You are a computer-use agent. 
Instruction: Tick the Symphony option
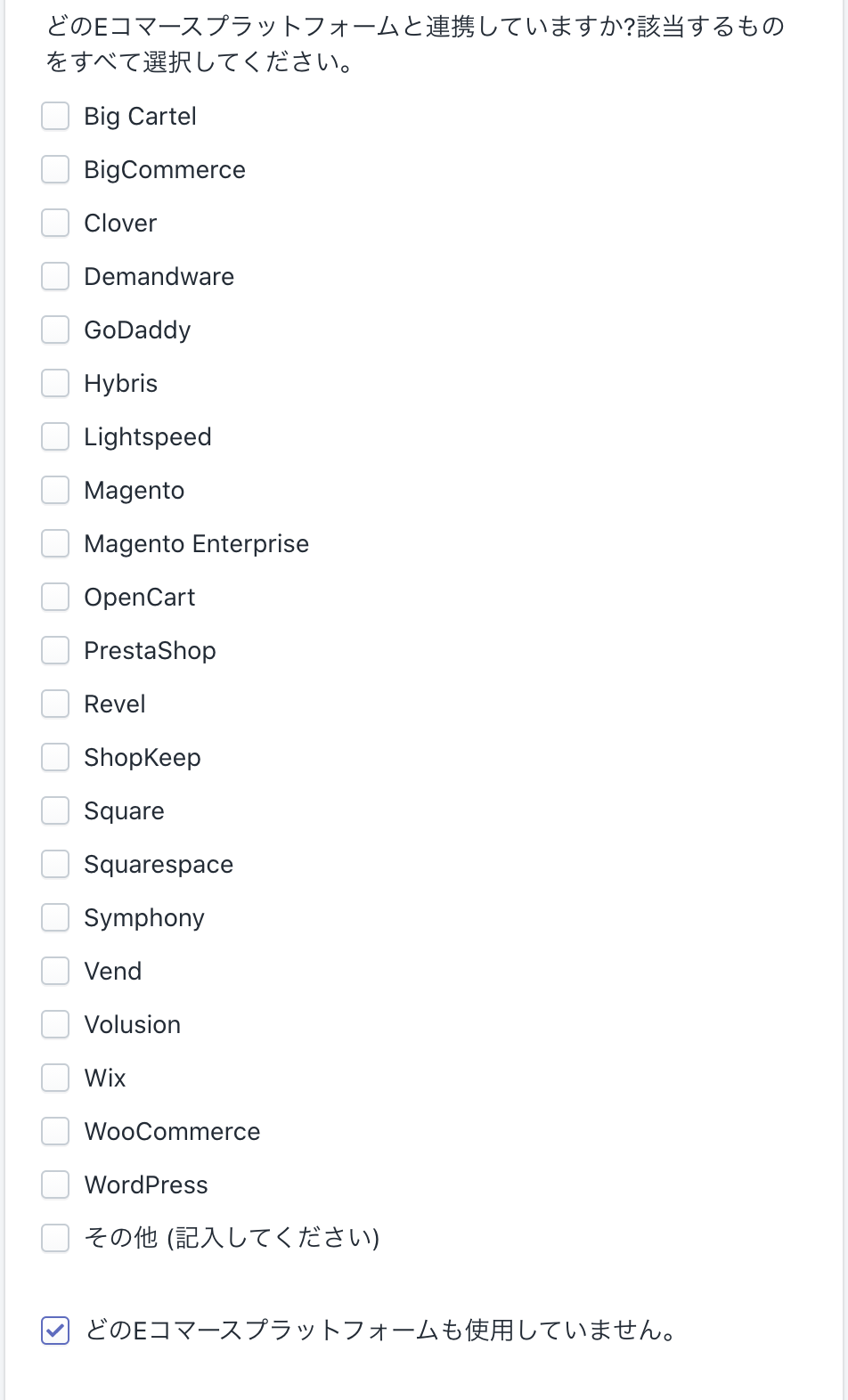pos(55,918)
